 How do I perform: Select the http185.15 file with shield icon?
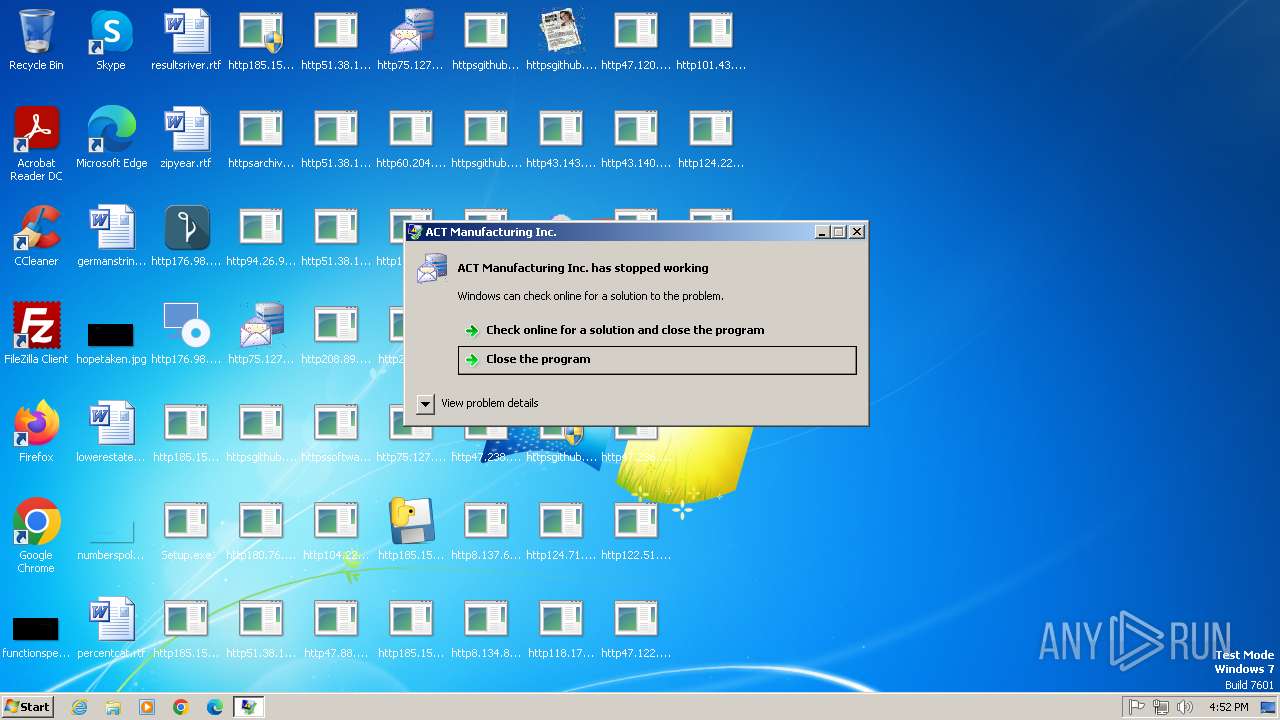coord(261,40)
